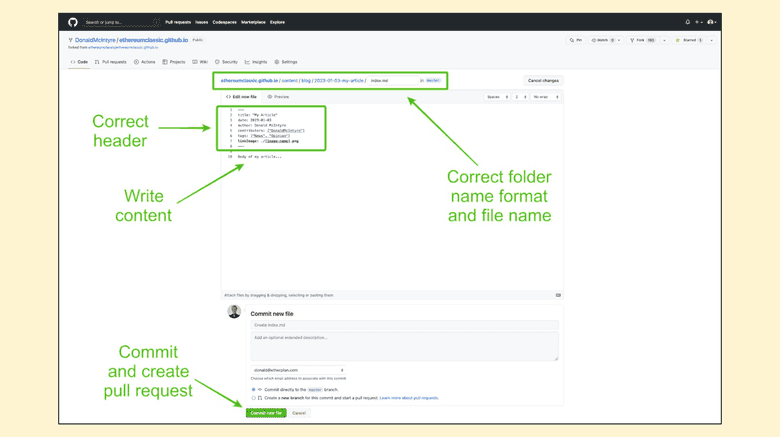Click the Pin repository button

[576, 40]
